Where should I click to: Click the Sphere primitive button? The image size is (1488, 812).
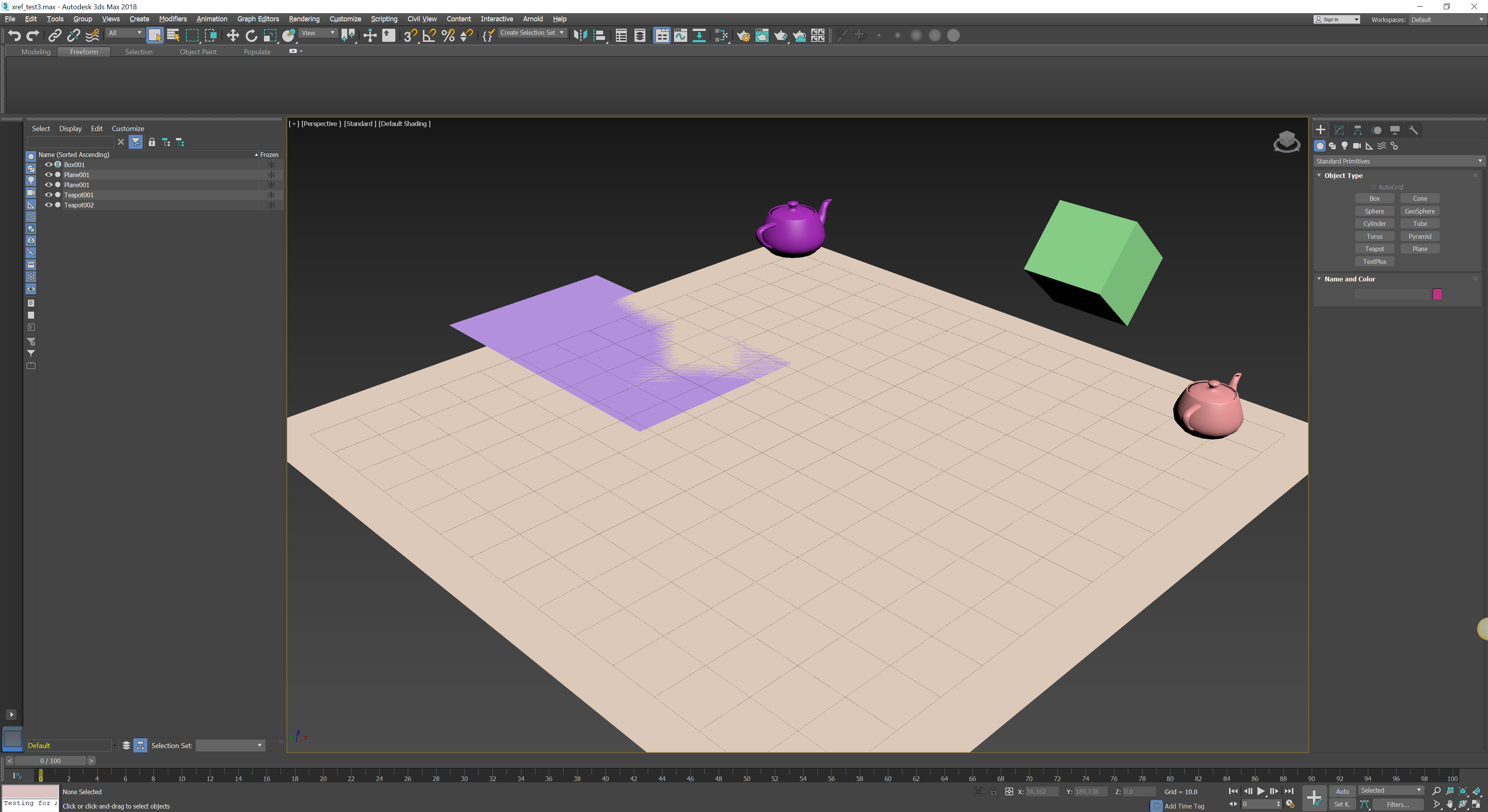click(x=1374, y=211)
